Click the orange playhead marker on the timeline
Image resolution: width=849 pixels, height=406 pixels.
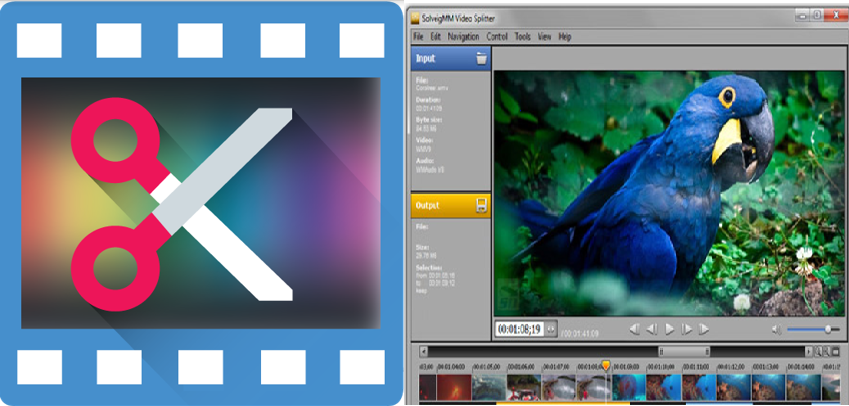606,366
